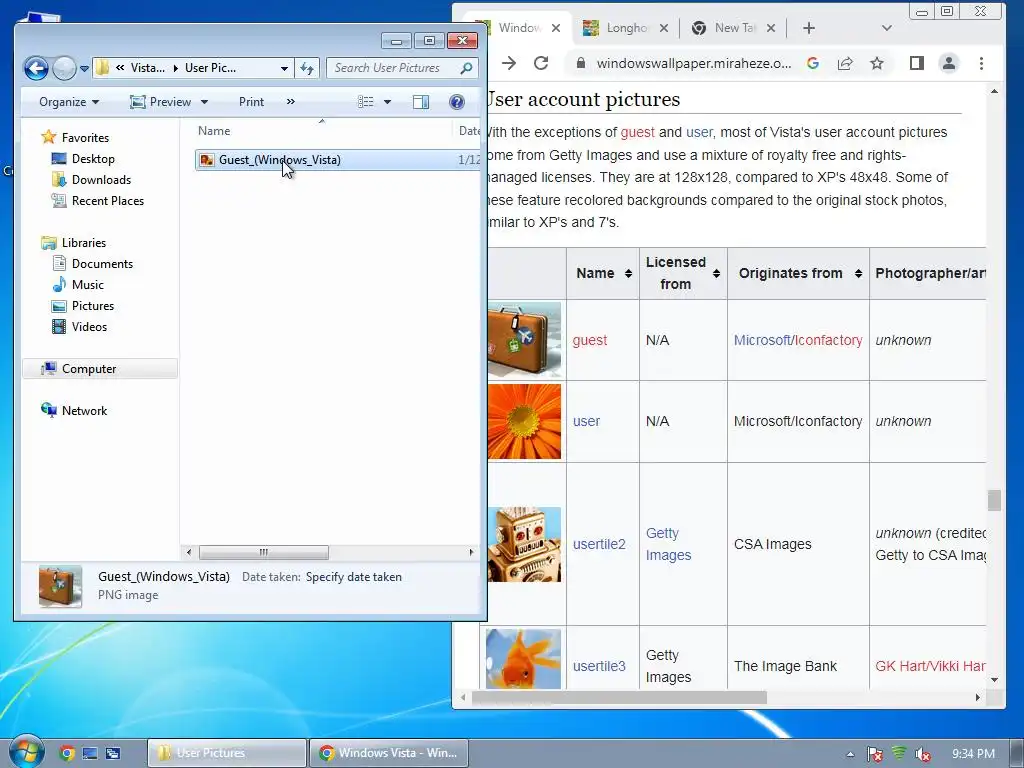Open Downloads in navigation pane

click(101, 180)
